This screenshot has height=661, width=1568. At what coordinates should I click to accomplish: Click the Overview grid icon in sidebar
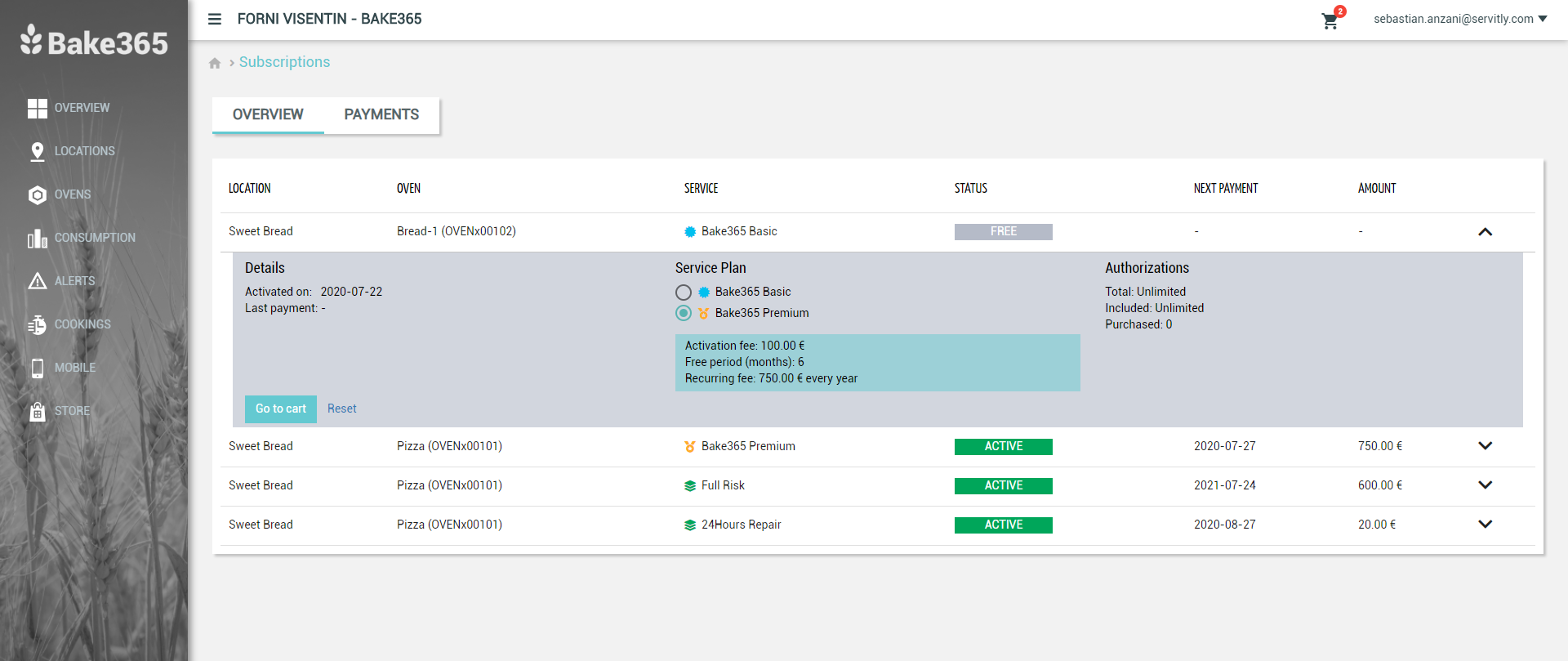tap(38, 108)
